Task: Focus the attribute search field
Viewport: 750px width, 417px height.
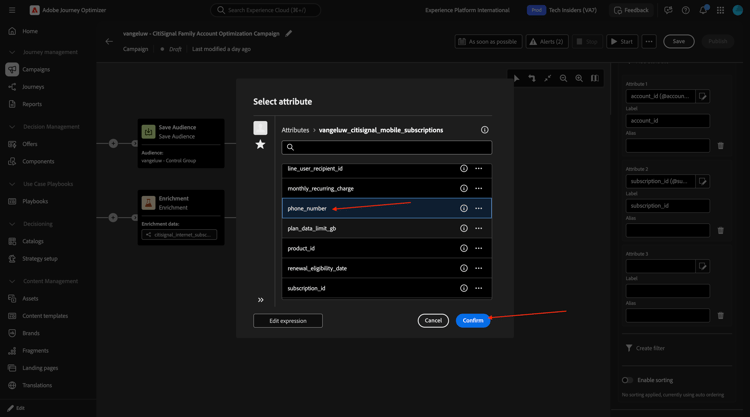Action: point(386,147)
